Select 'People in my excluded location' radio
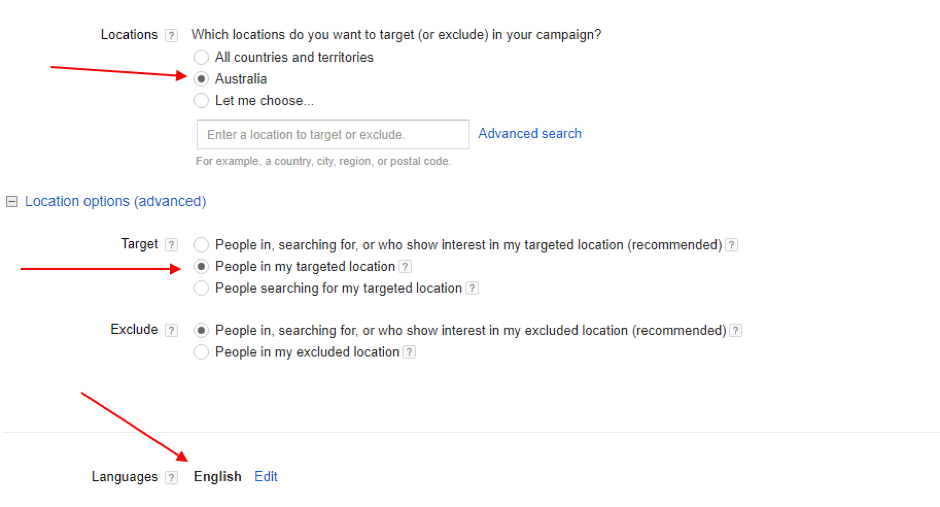The image size is (940, 507). pos(202,352)
